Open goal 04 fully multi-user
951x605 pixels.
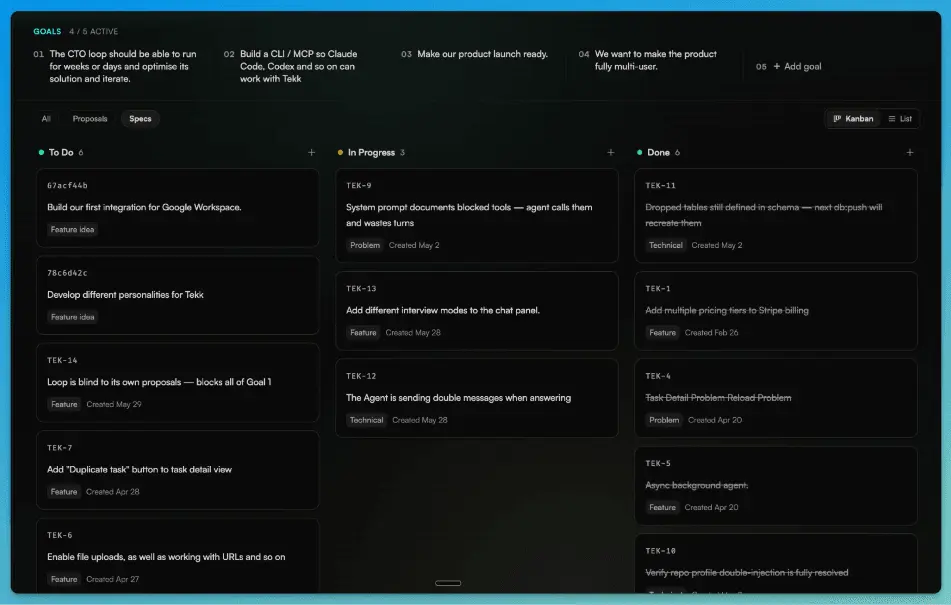(x=648, y=60)
